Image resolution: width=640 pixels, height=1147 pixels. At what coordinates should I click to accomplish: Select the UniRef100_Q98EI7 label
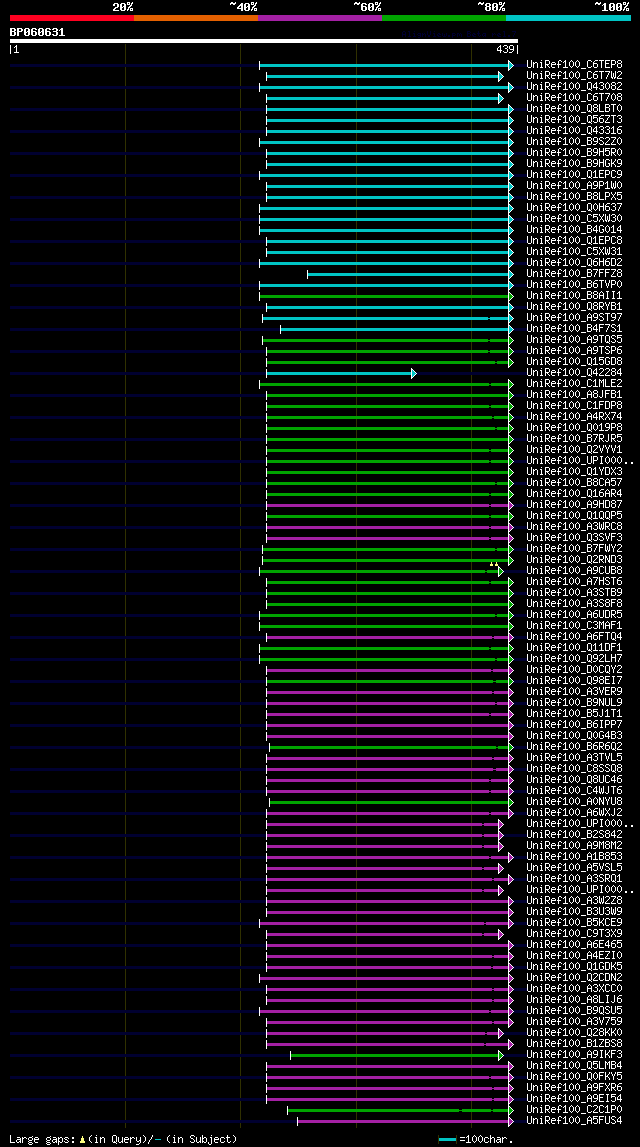pos(574,681)
